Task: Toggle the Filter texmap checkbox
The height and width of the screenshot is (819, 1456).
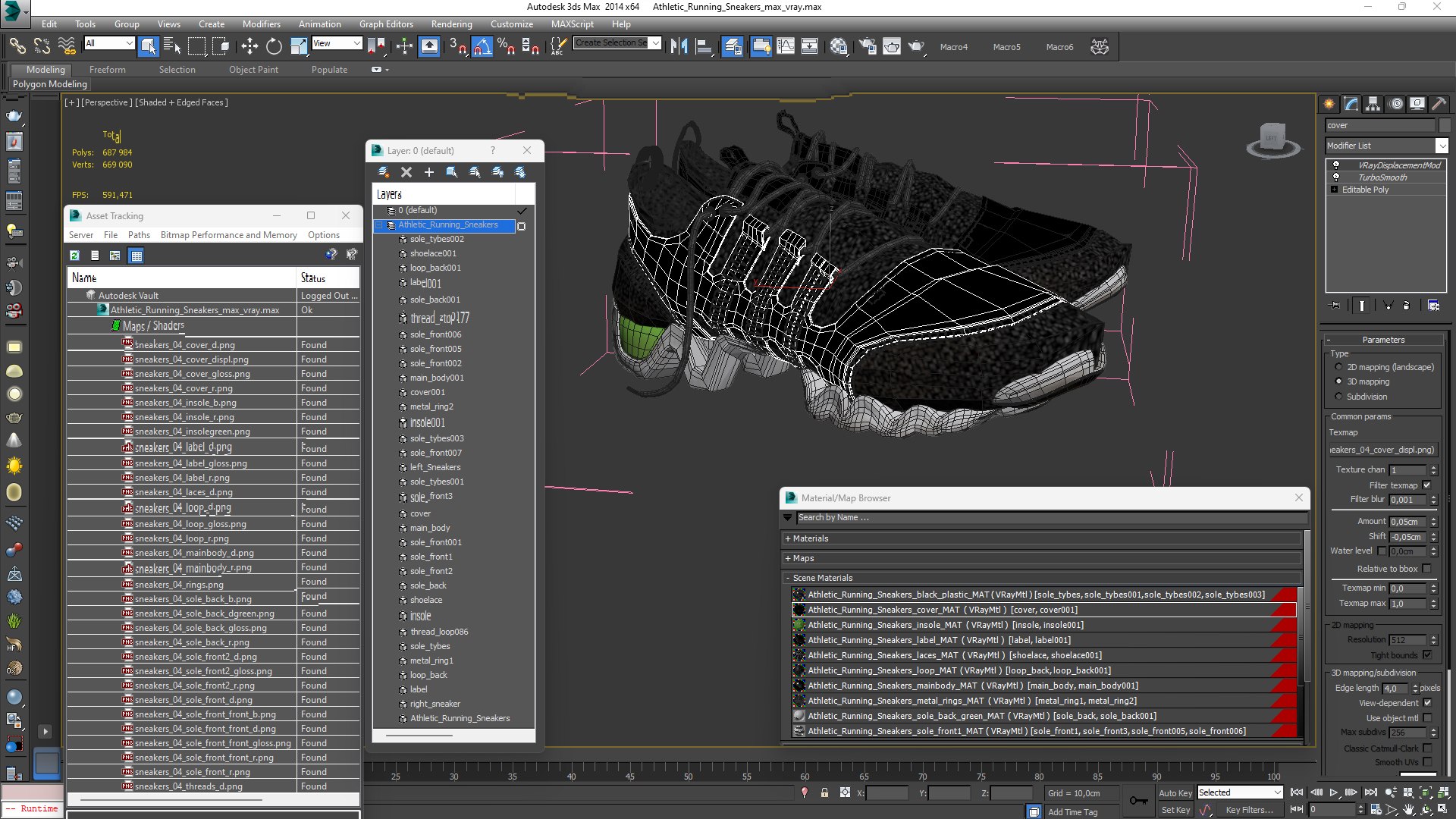Action: [x=1426, y=485]
